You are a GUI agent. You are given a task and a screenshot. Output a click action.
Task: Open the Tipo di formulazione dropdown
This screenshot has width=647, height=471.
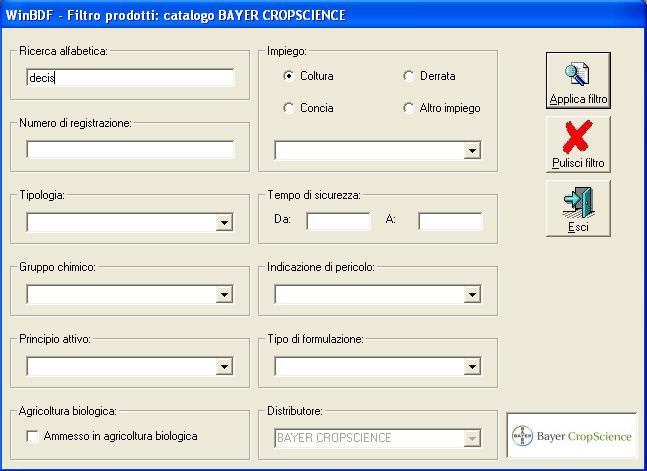472,367
